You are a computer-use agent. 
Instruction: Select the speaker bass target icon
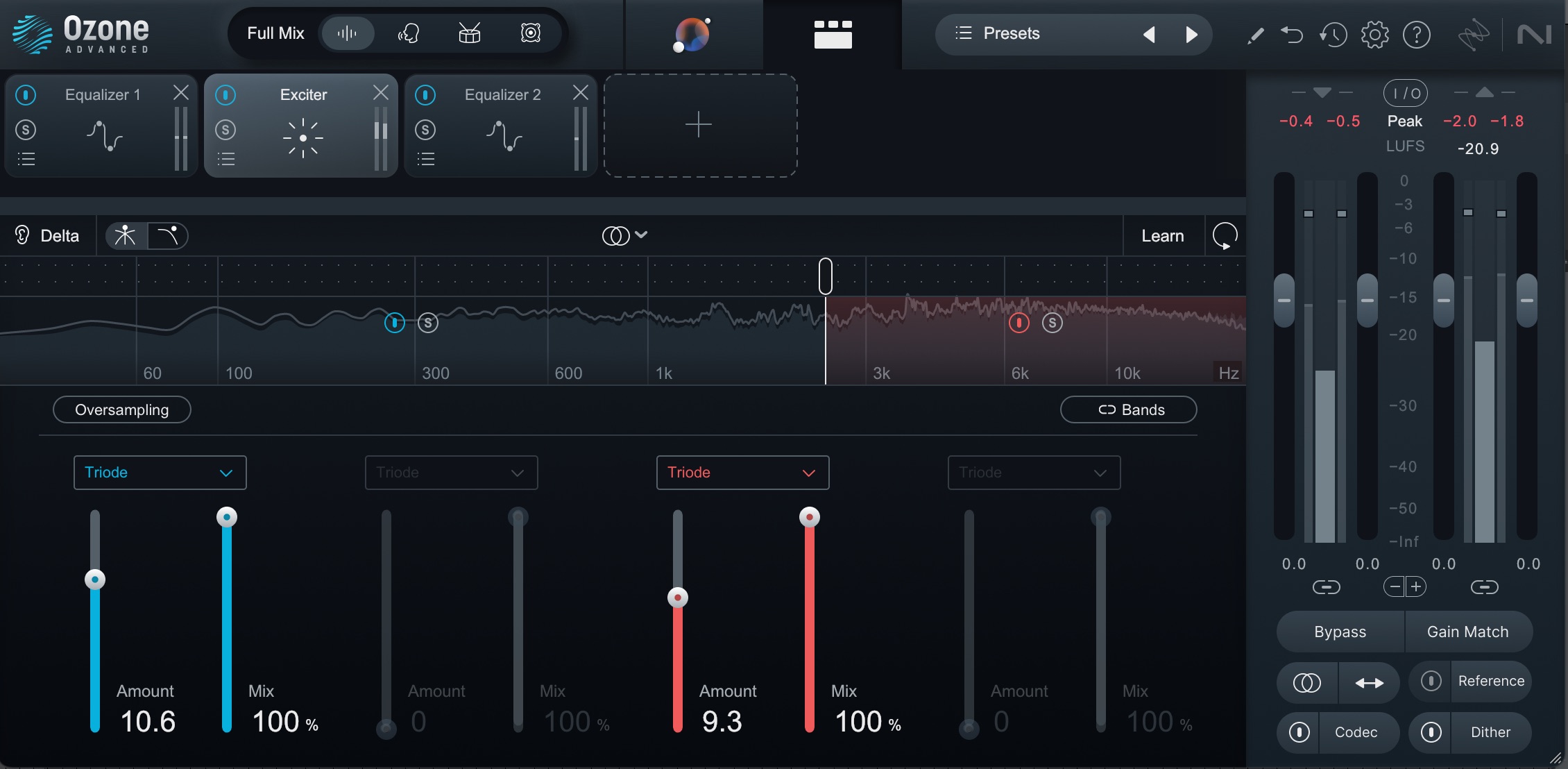531,33
